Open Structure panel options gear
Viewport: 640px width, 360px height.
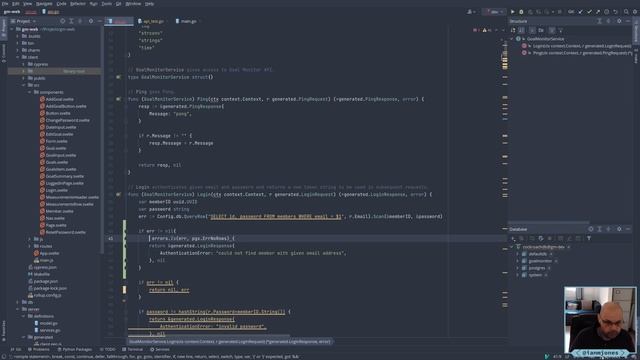click(619, 21)
